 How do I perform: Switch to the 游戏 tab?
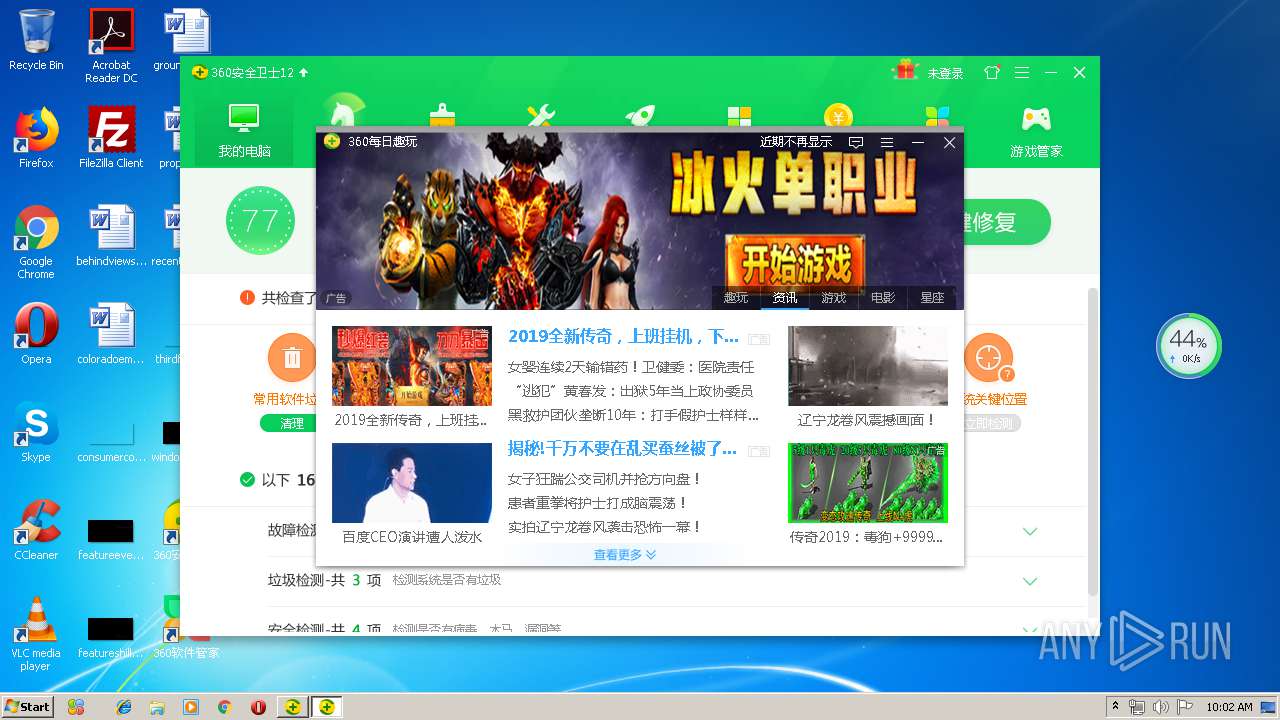click(x=834, y=298)
